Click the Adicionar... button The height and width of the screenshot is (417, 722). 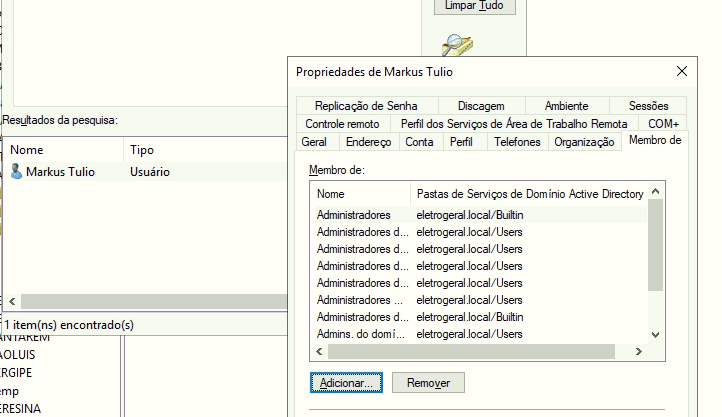coord(346,382)
